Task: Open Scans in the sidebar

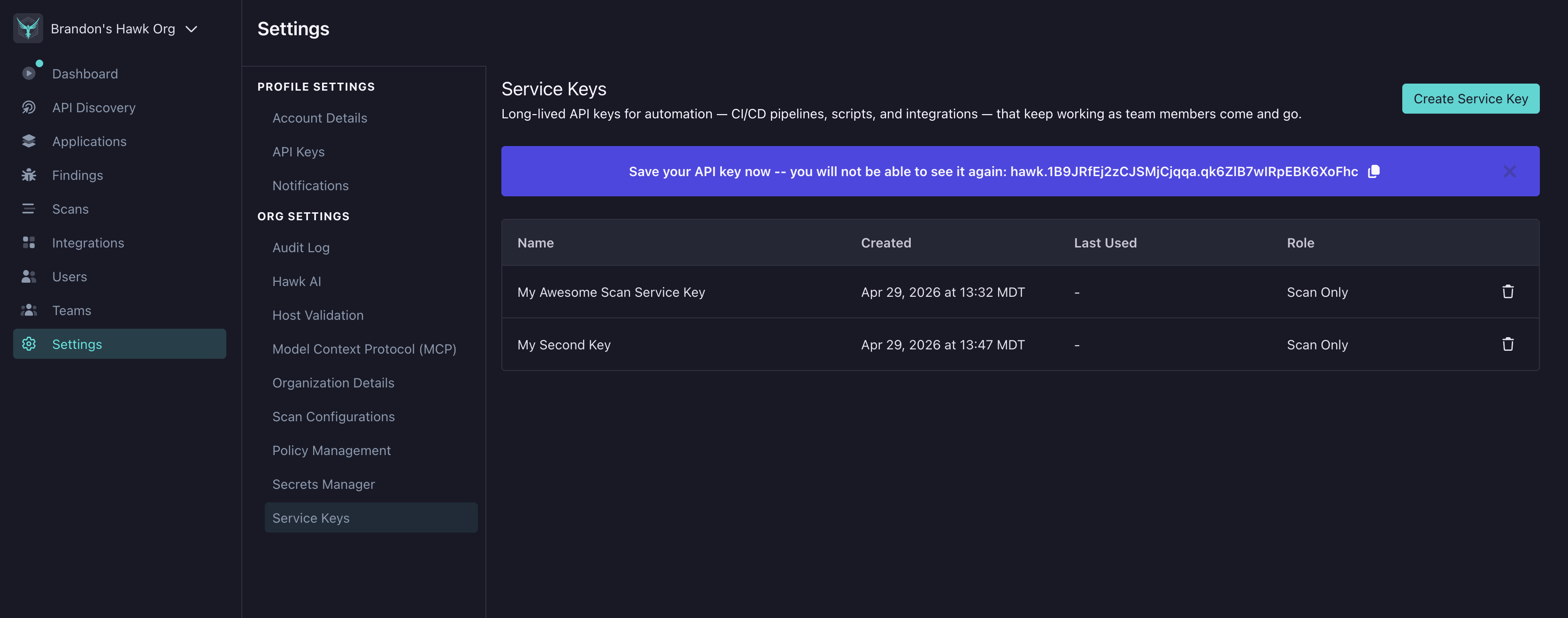Action: (x=70, y=209)
